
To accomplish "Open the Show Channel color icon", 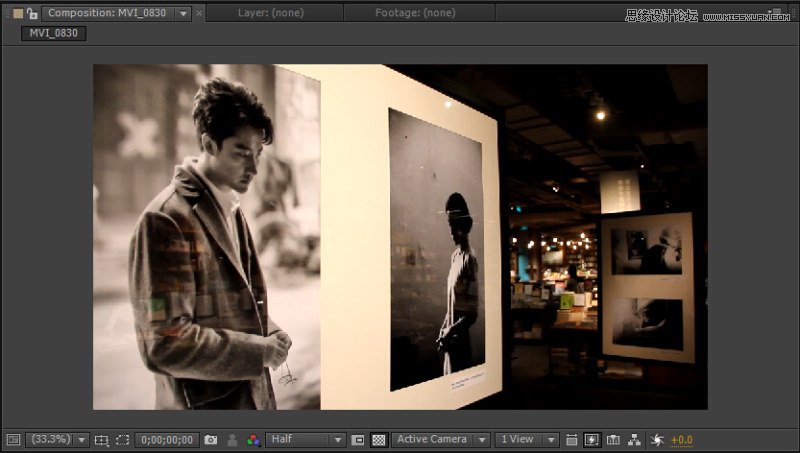I will point(253,440).
